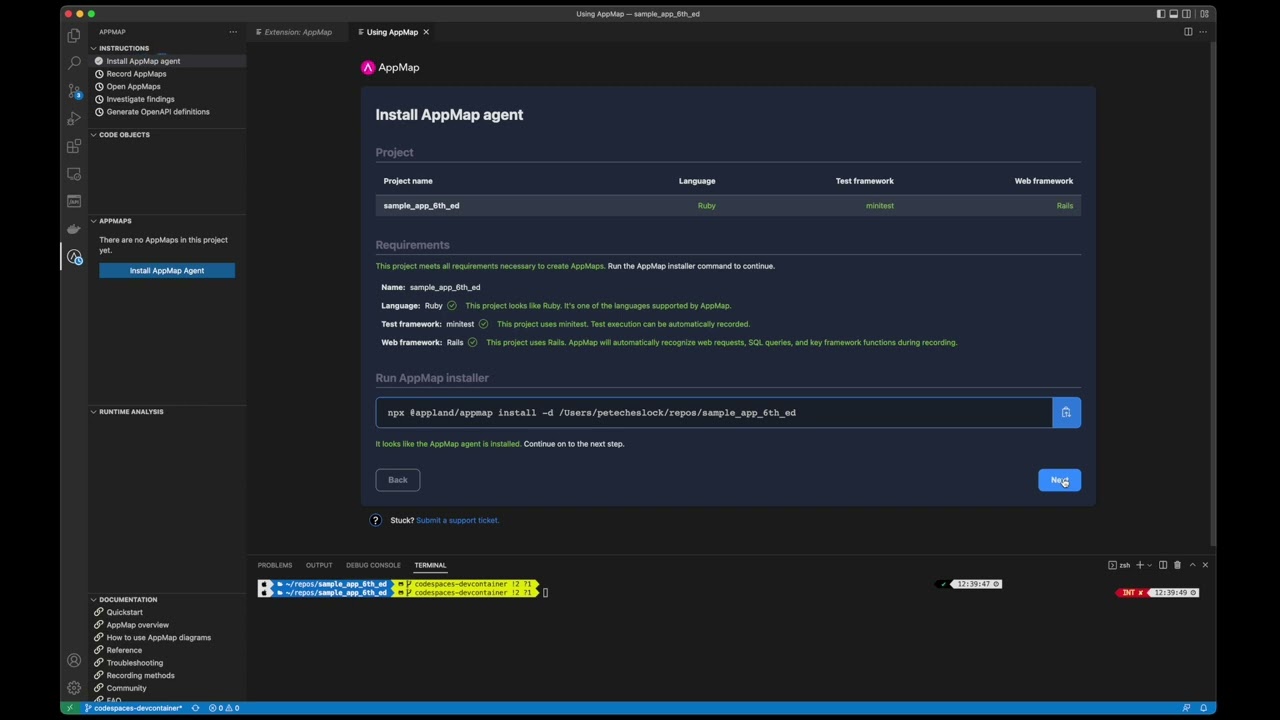Open the Manage gear icon
Image resolution: width=1280 pixels, height=720 pixels.
pos(74,688)
